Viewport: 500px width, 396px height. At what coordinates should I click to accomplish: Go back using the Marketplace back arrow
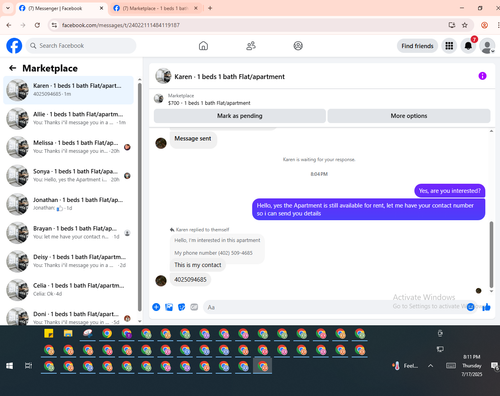[x=13, y=68]
